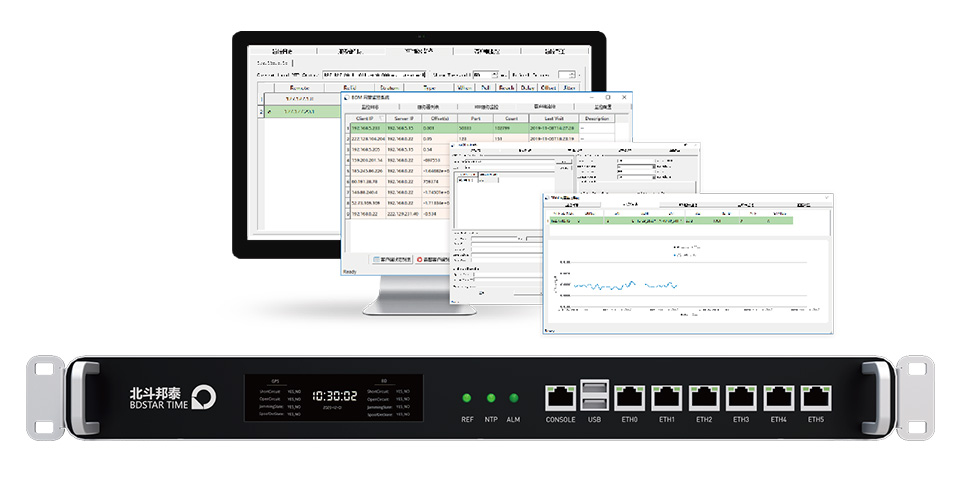The image size is (960, 480).
Task: Select the ETH3 network port
Action: pos(741,398)
